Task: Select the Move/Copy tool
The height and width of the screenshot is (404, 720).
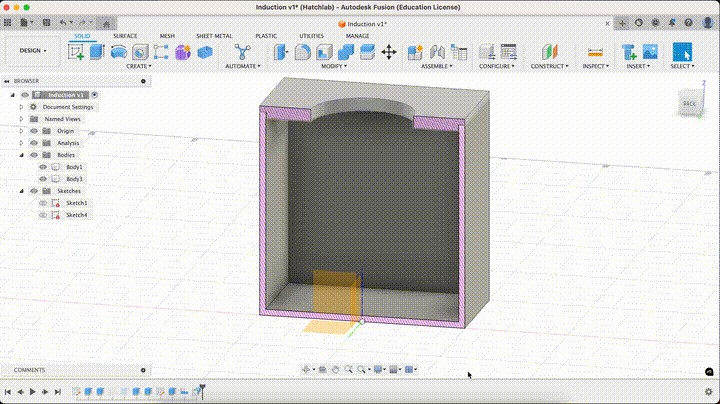Action: (x=389, y=52)
